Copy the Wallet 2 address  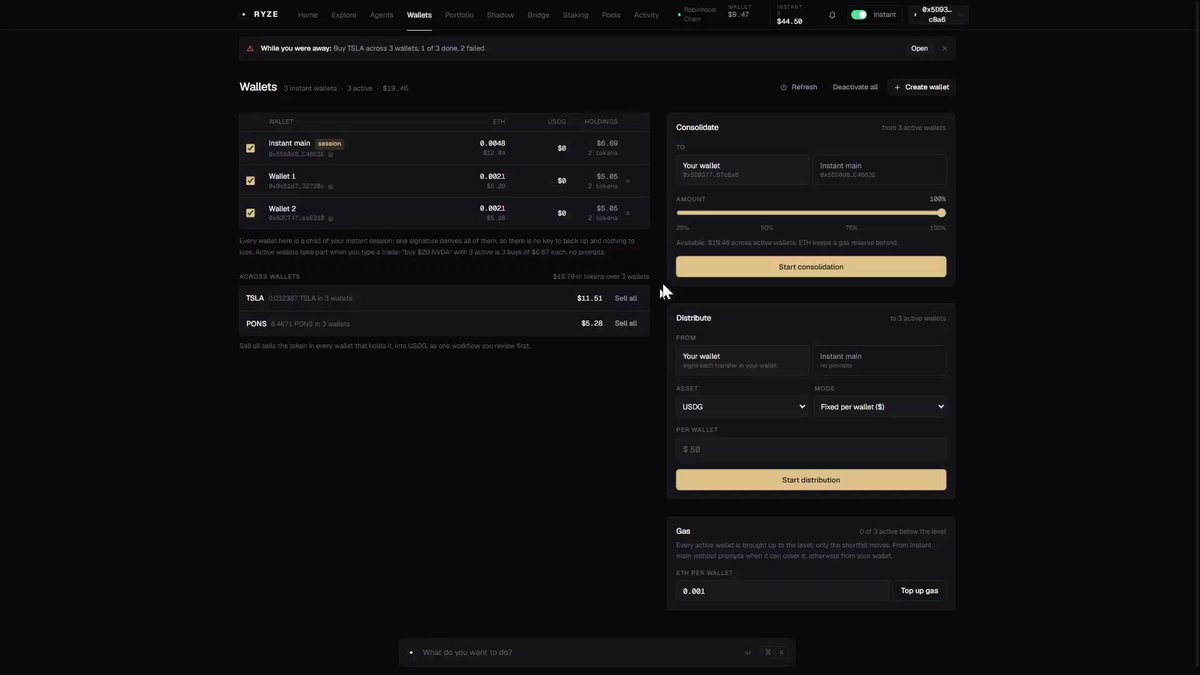[x=330, y=218]
